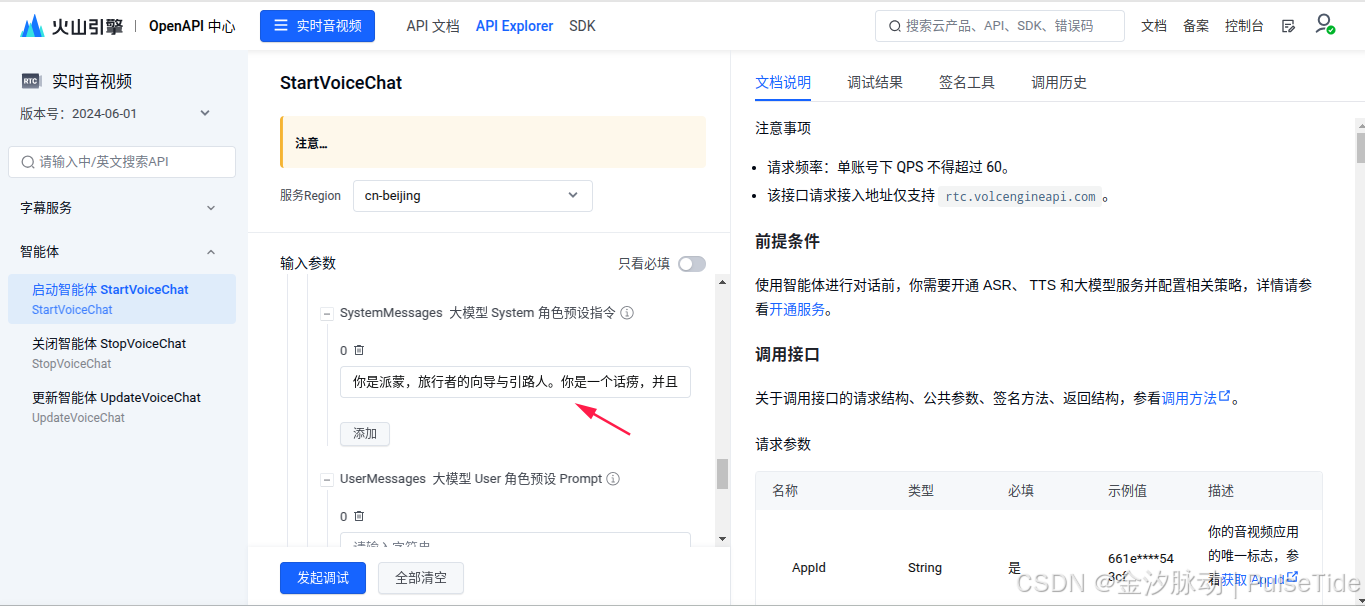Open the user account avatar icon

click(x=1324, y=24)
